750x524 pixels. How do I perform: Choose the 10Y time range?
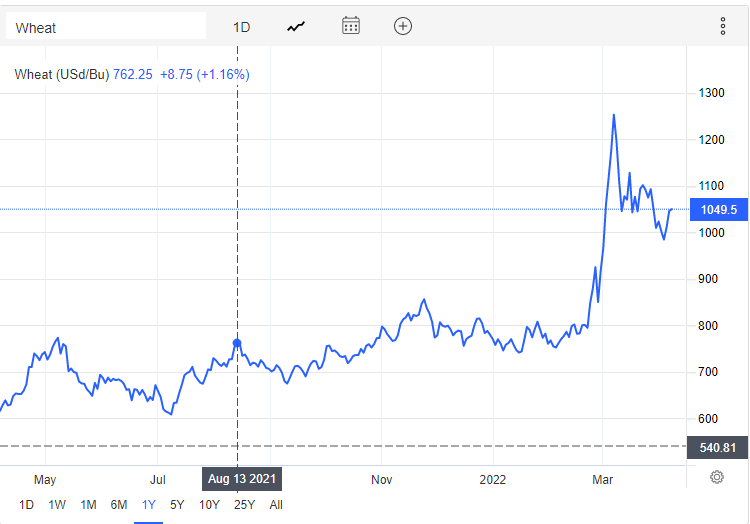coord(209,505)
